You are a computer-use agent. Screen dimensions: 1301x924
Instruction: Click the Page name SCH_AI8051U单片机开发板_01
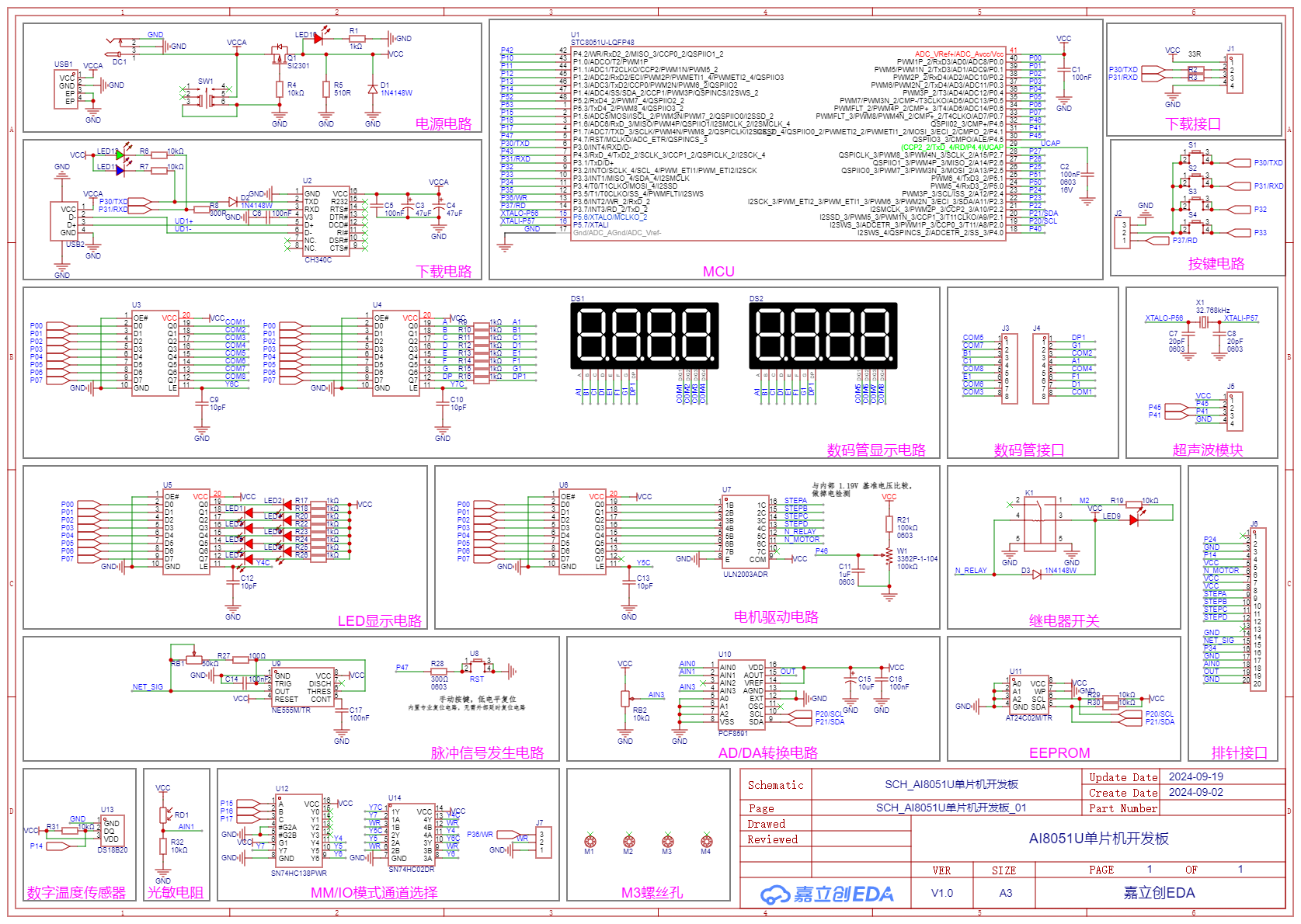951,808
